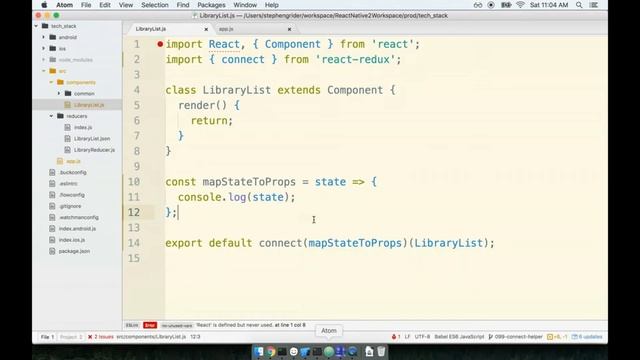Open the Notification Center icon

594,5
